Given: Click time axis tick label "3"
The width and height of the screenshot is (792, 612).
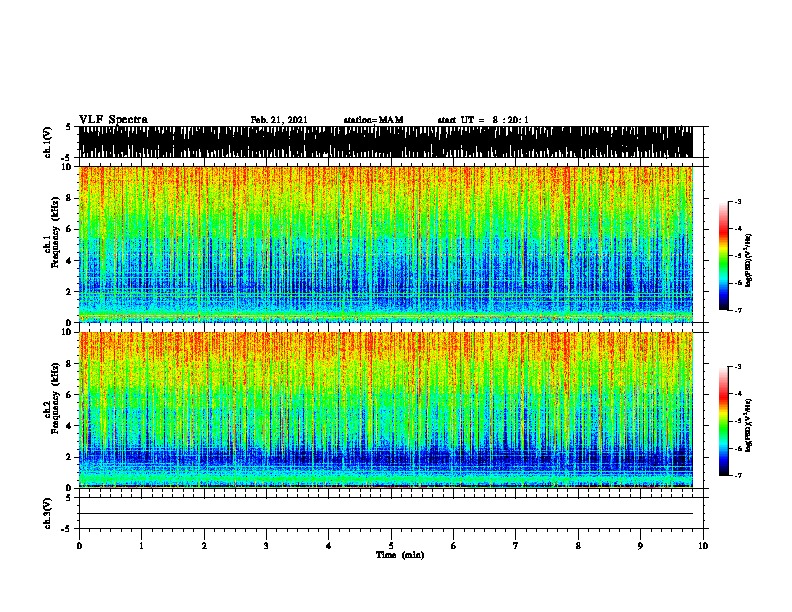Looking at the screenshot, I should 266,546.
